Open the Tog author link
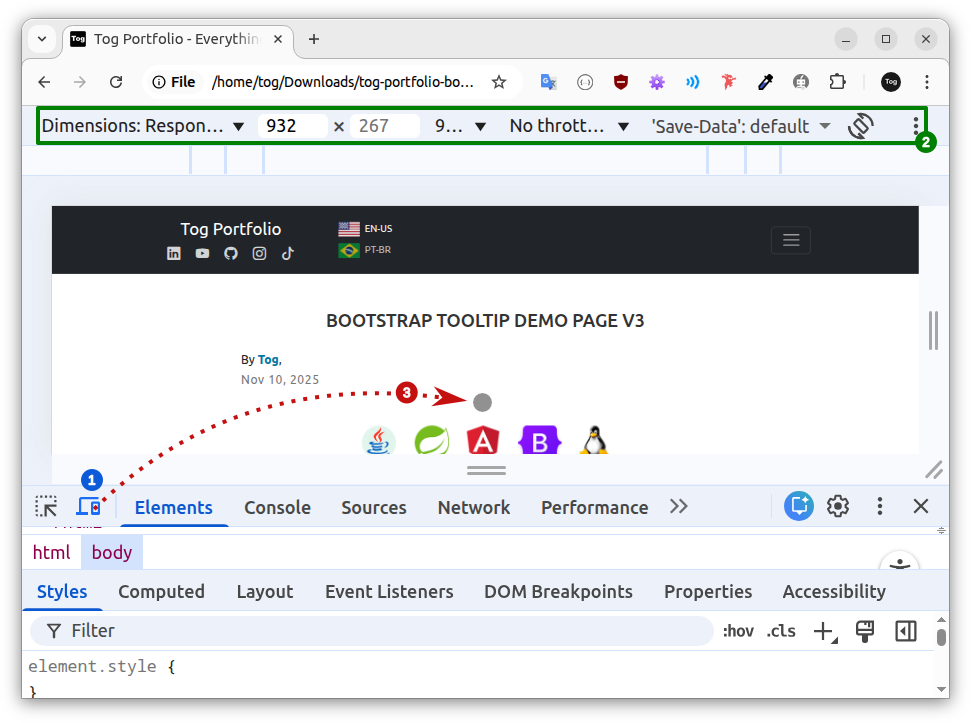 coord(268,360)
